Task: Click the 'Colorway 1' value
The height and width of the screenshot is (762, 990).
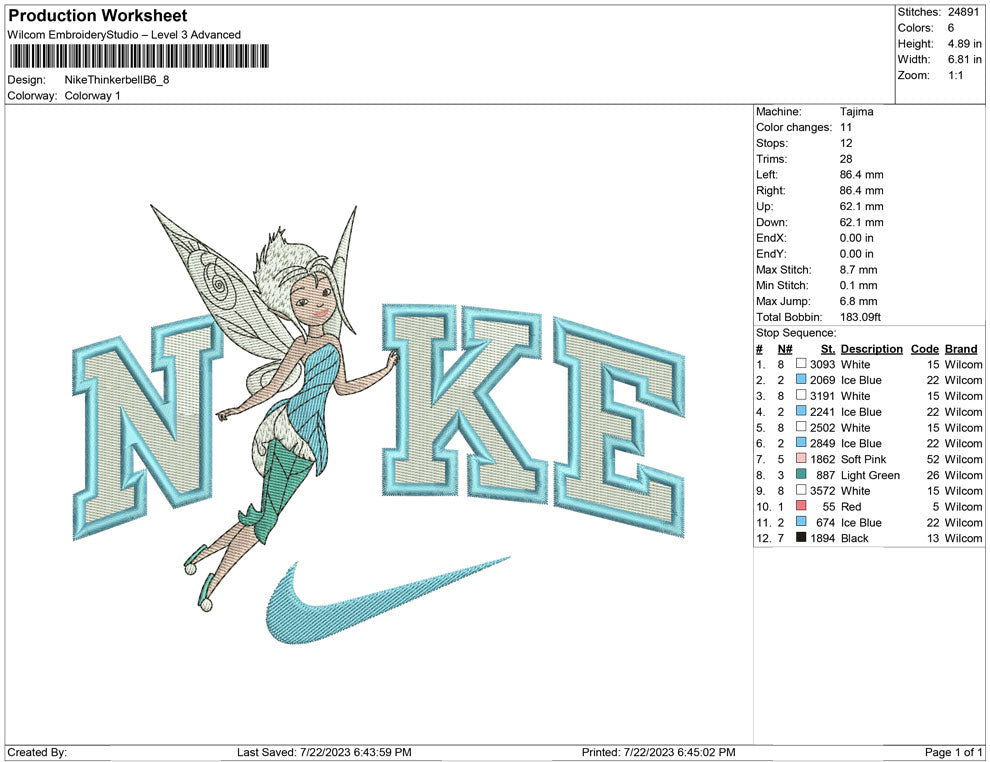Action: [x=92, y=96]
